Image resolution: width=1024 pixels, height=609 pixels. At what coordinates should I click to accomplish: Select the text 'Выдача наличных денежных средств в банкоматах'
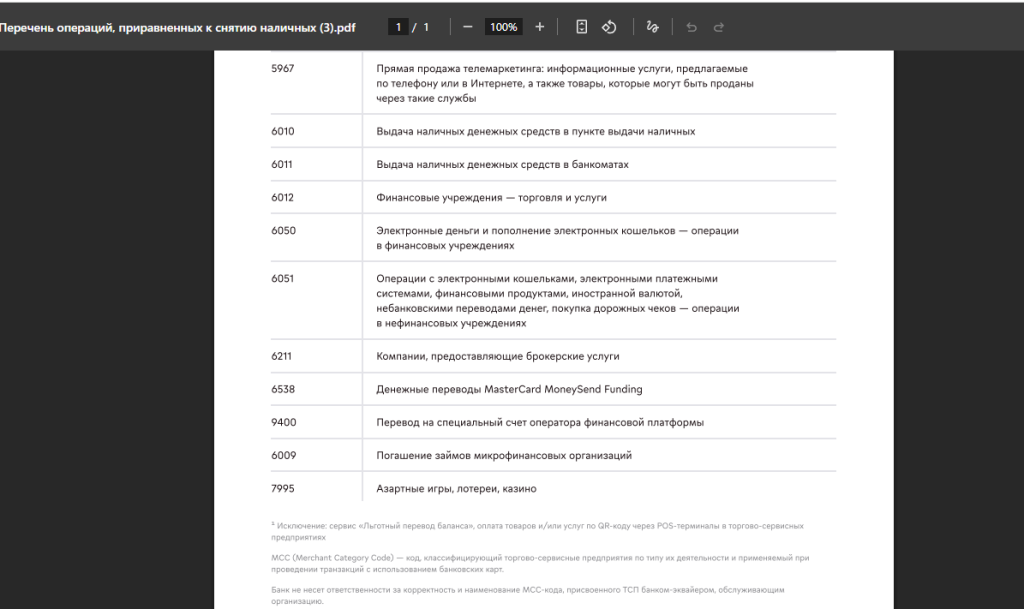pos(502,164)
